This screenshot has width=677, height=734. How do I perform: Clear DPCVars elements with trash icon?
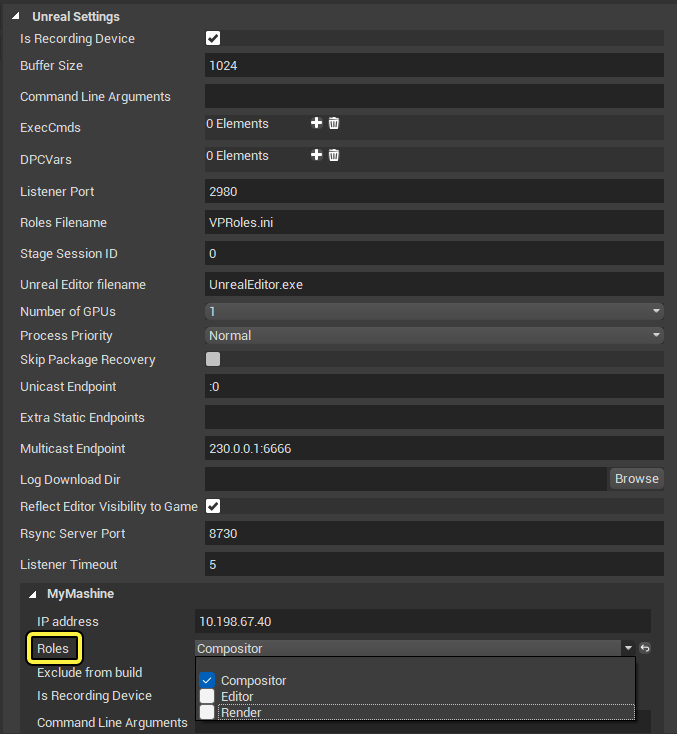[x=334, y=155]
